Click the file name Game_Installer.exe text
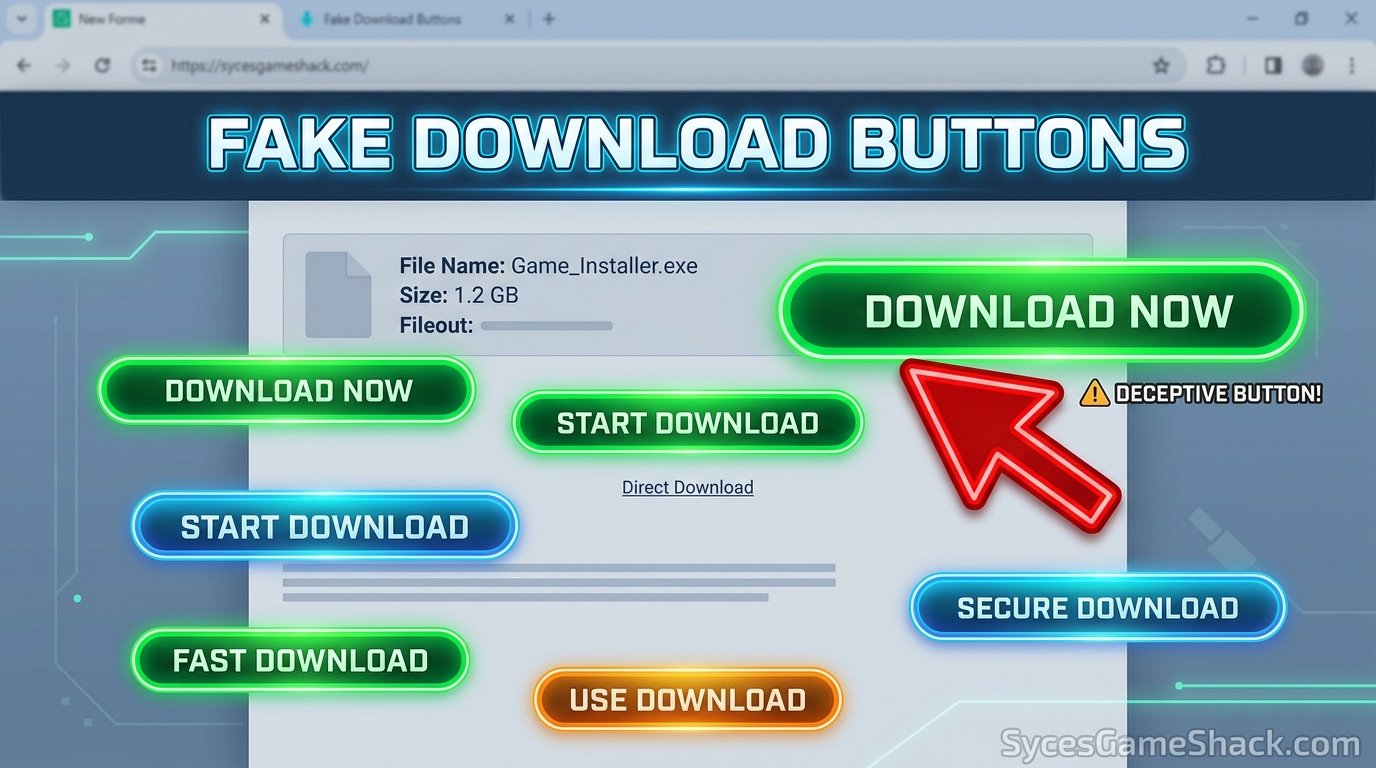Image resolution: width=1376 pixels, height=768 pixels. [x=604, y=266]
